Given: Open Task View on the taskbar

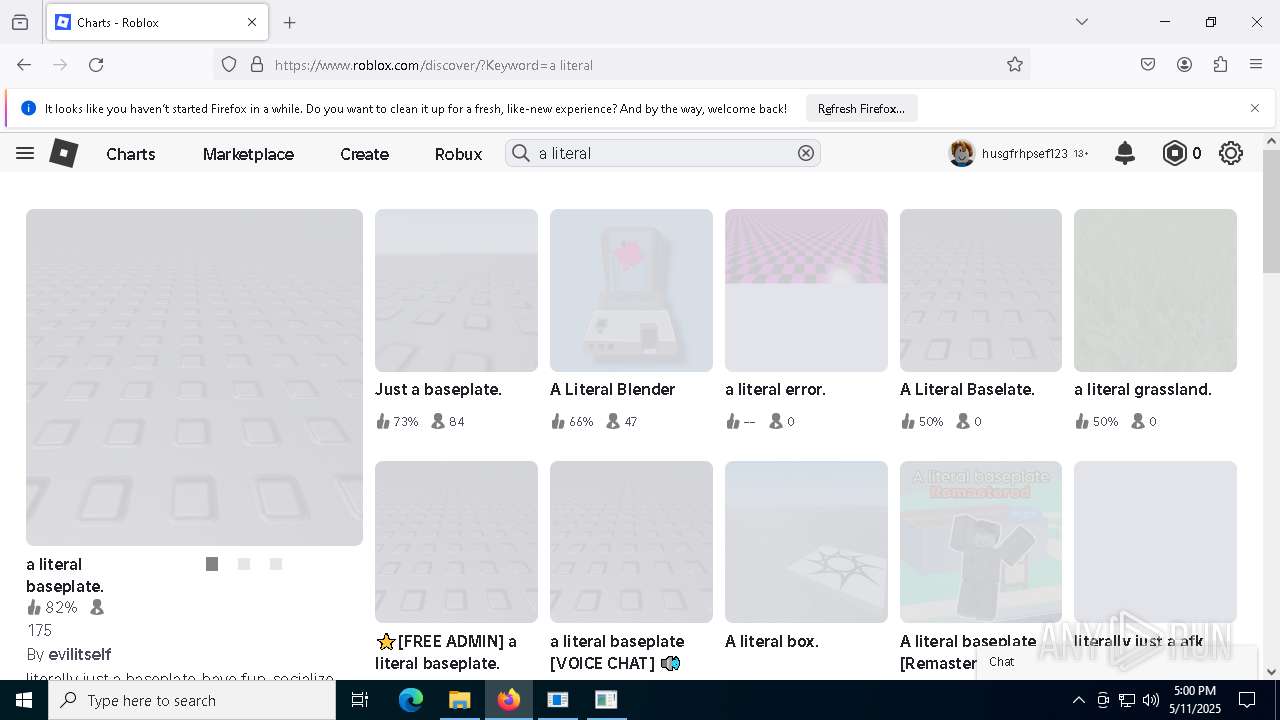Looking at the screenshot, I should pyautogui.click(x=360, y=700).
